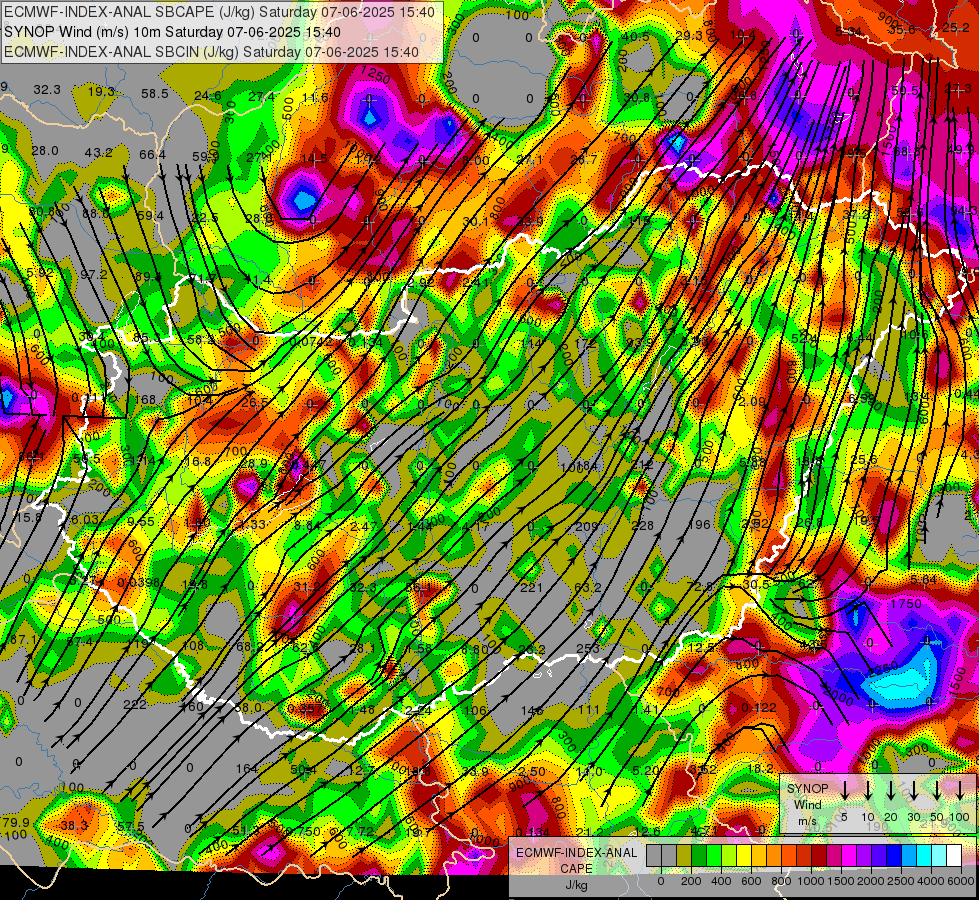Click the 50 m/s wind arrow in legend

[937, 790]
